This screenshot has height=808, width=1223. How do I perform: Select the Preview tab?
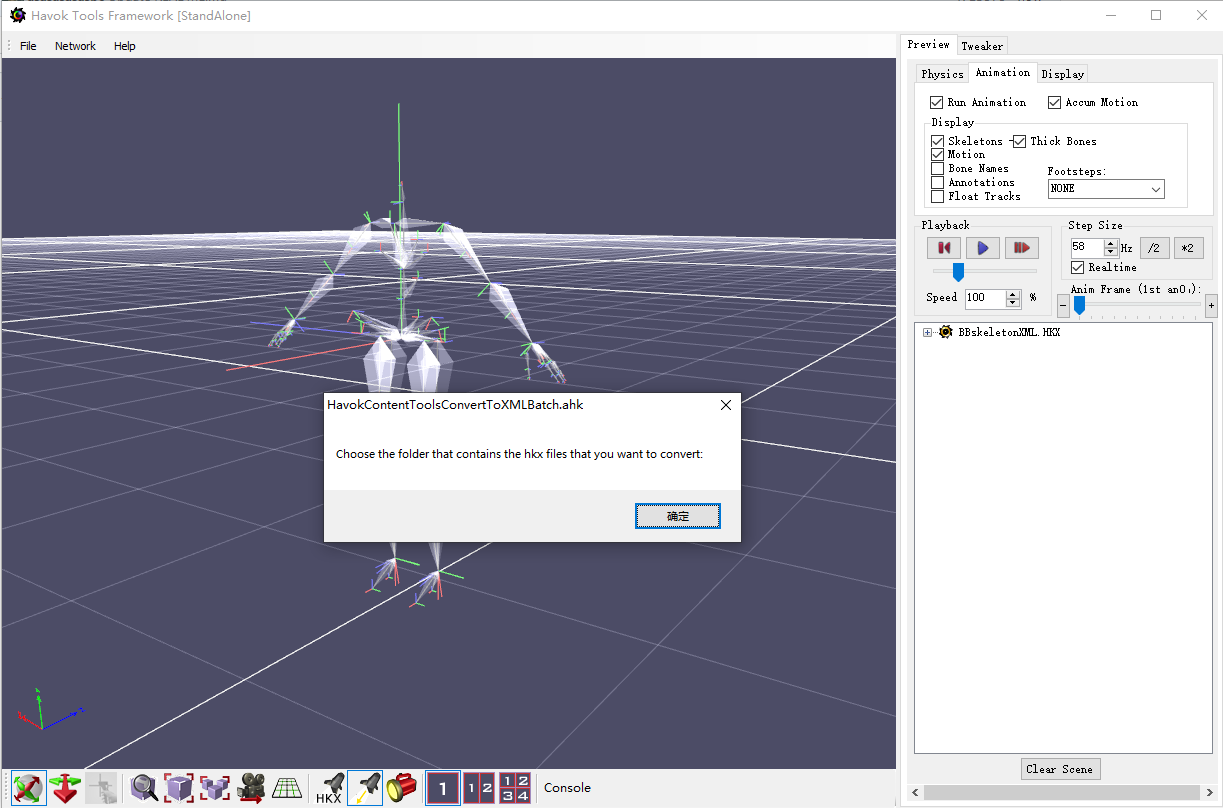929,44
